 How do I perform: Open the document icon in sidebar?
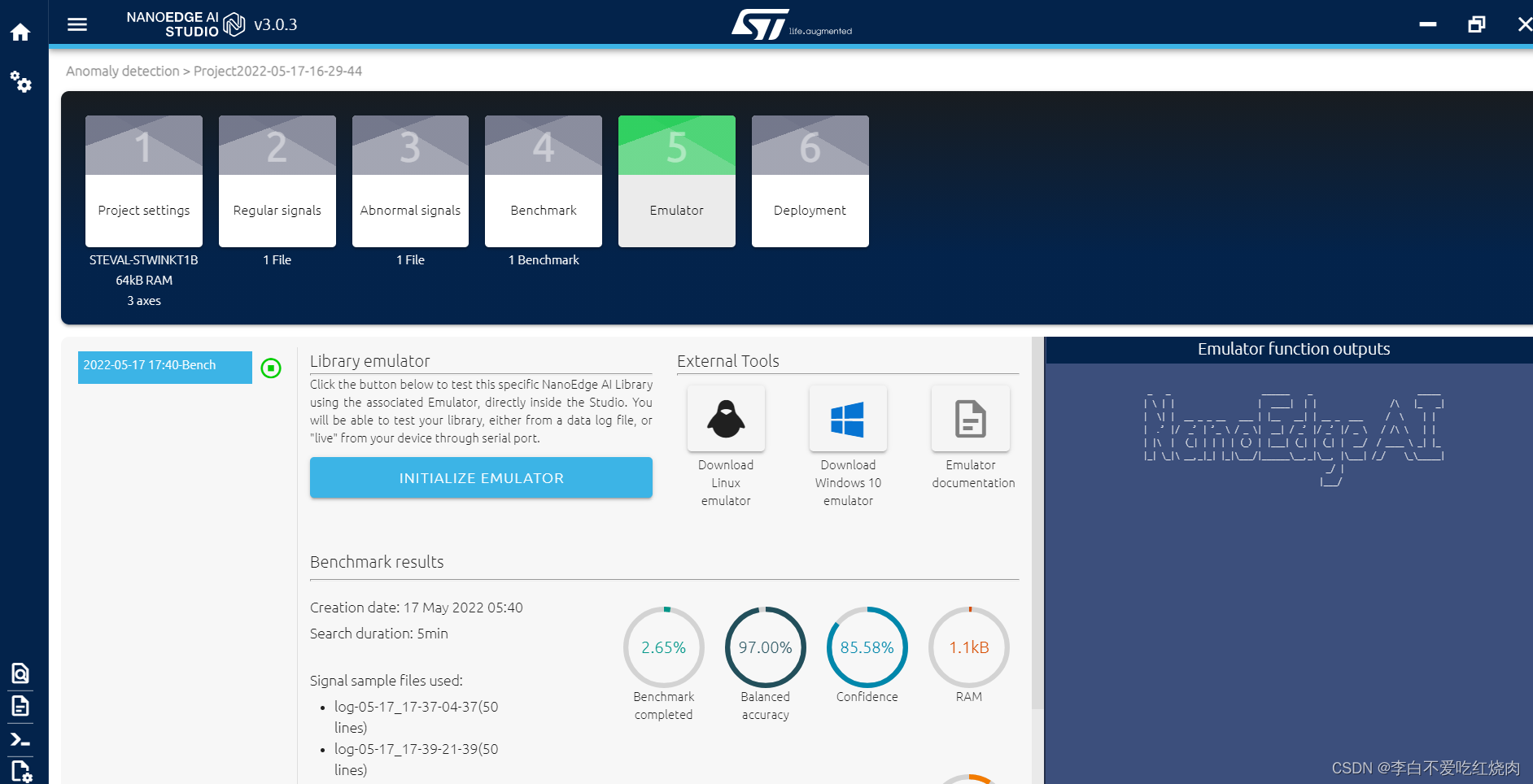(x=20, y=706)
